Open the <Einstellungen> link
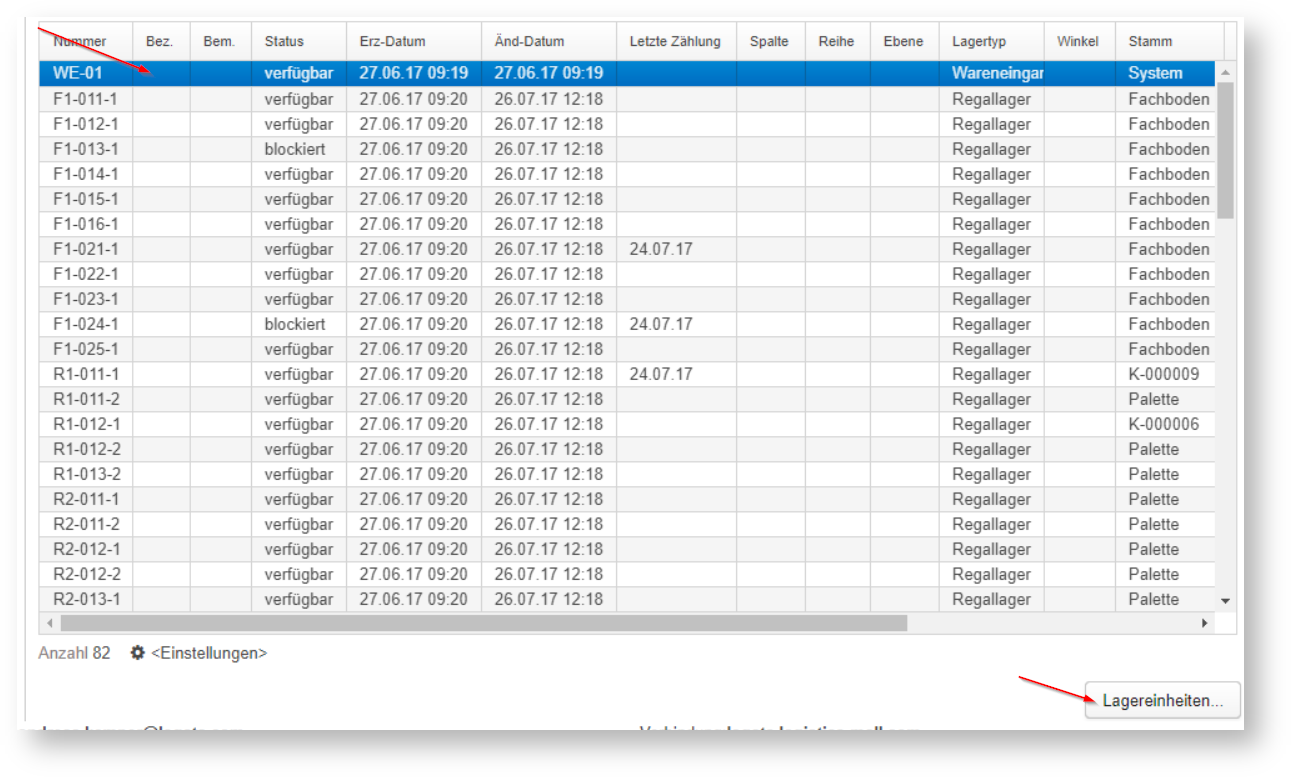The image size is (1292, 778). point(209,653)
